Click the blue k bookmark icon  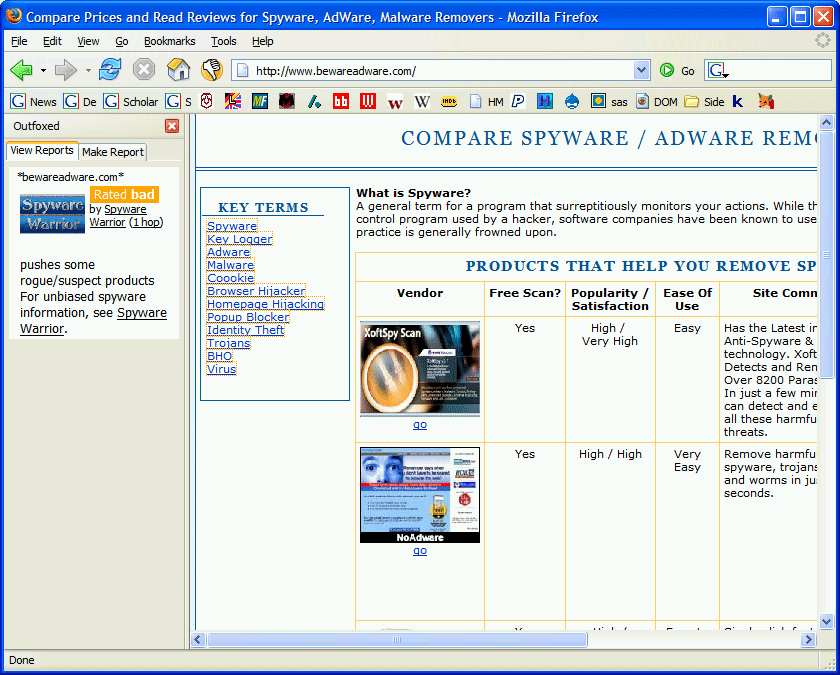[x=738, y=101]
